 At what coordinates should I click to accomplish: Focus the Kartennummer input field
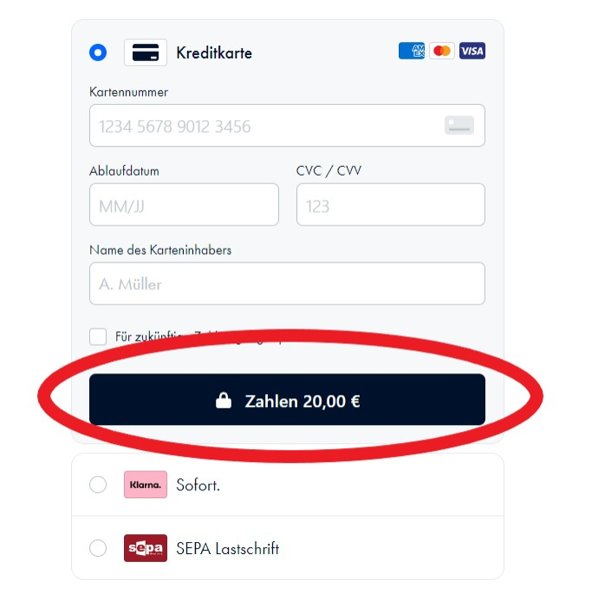click(x=287, y=126)
